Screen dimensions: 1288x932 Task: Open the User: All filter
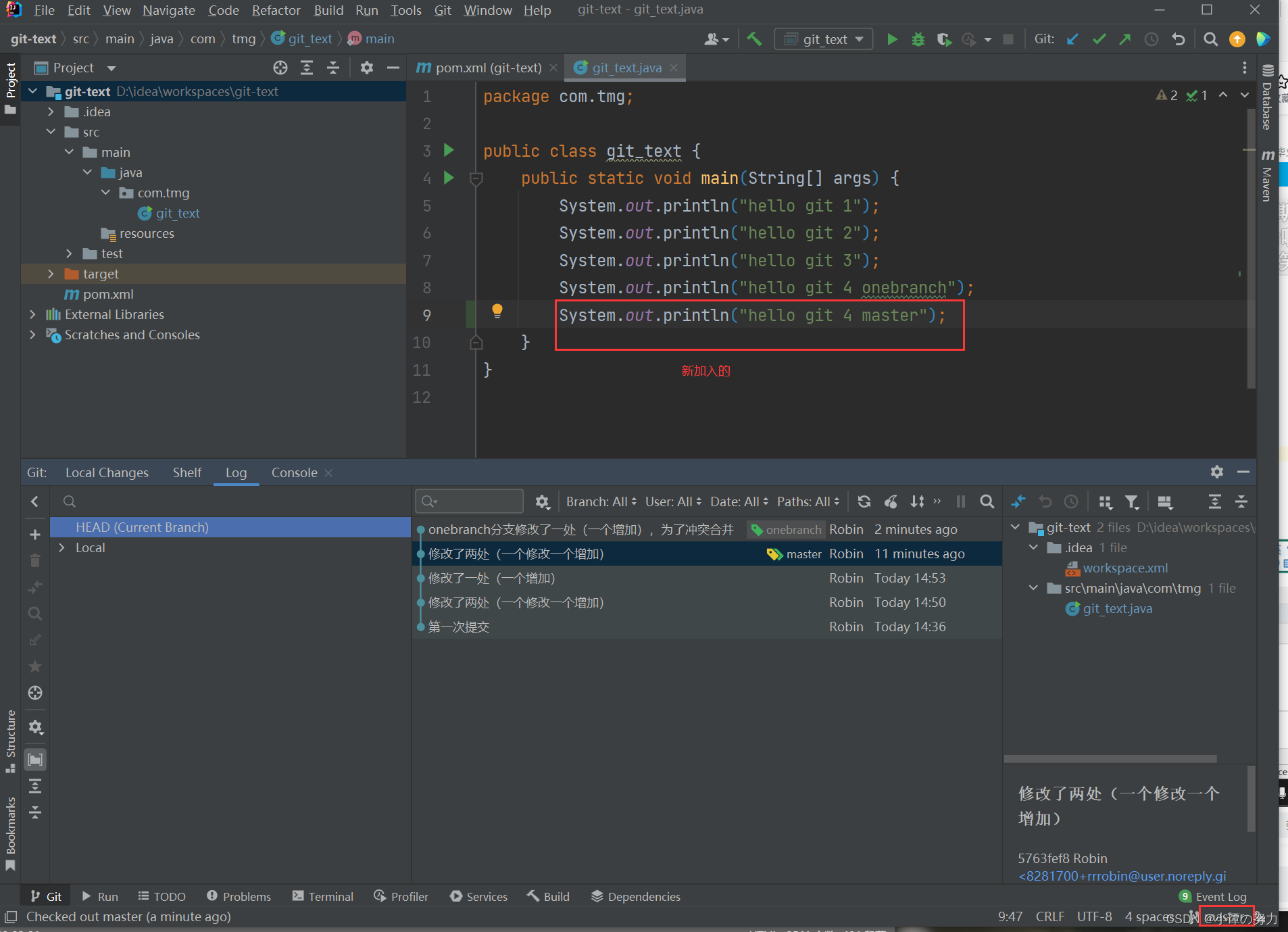[x=673, y=501]
